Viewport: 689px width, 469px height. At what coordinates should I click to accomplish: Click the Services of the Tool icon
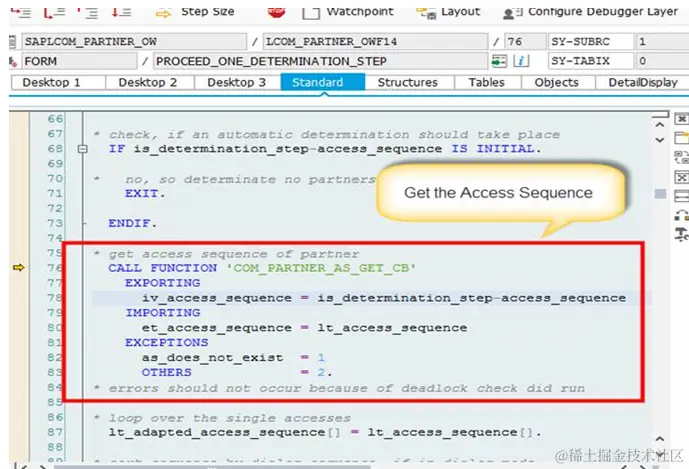tap(681, 234)
